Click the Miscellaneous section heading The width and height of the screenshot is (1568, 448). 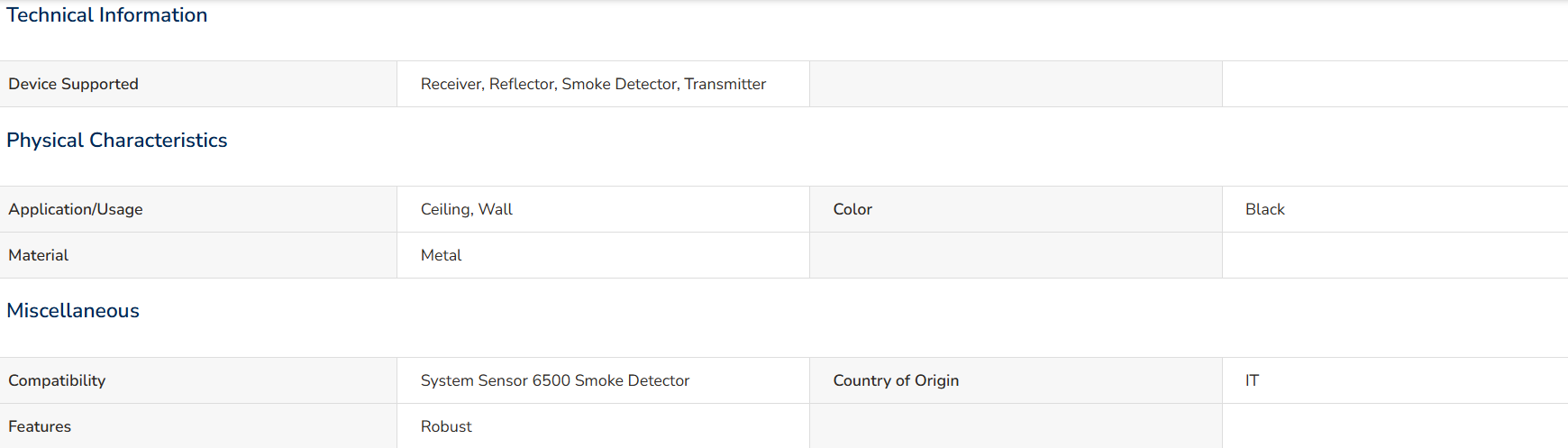73,311
